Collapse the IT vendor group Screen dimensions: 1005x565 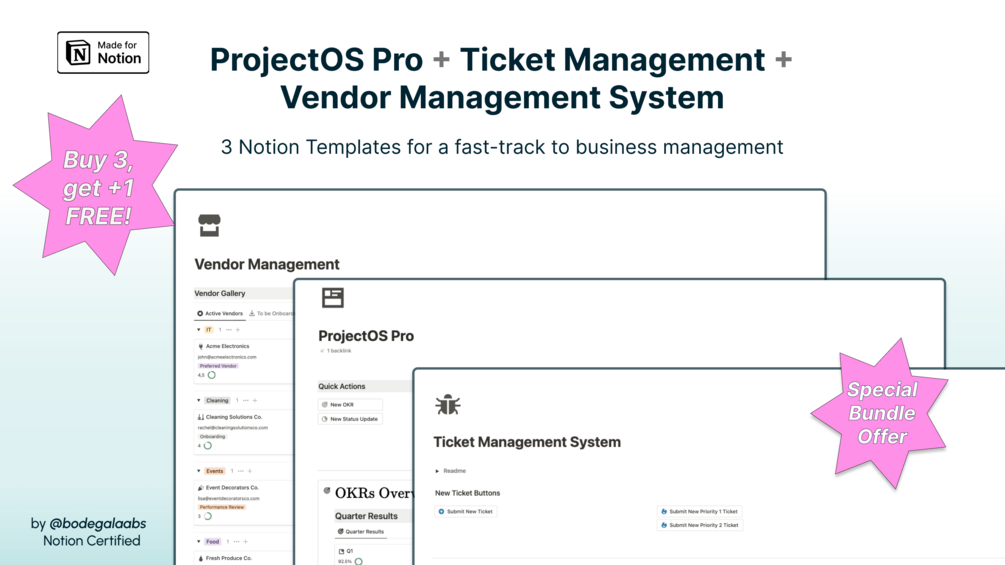click(199, 330)
